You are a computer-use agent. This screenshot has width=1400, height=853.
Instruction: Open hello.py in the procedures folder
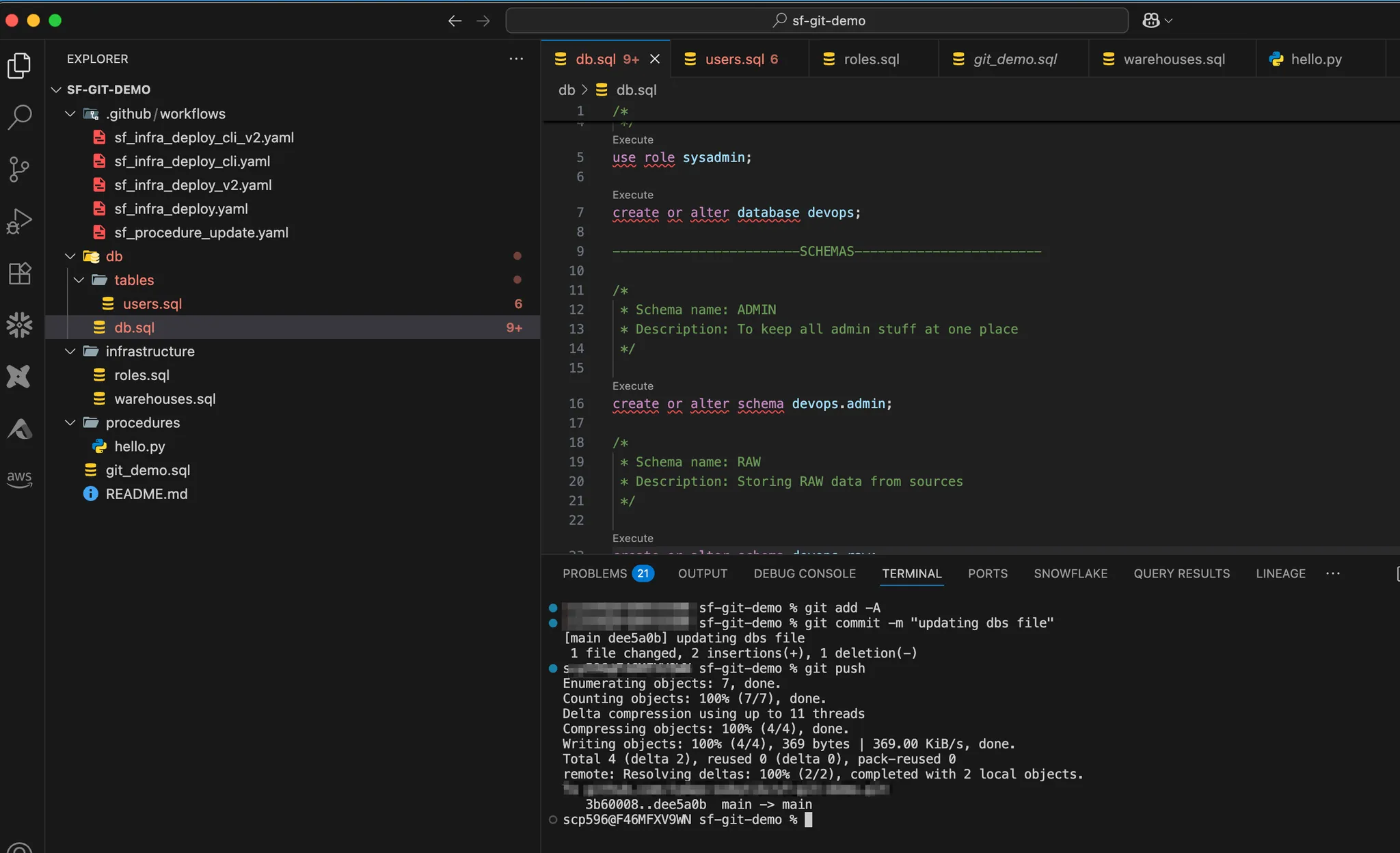point(139,446)
